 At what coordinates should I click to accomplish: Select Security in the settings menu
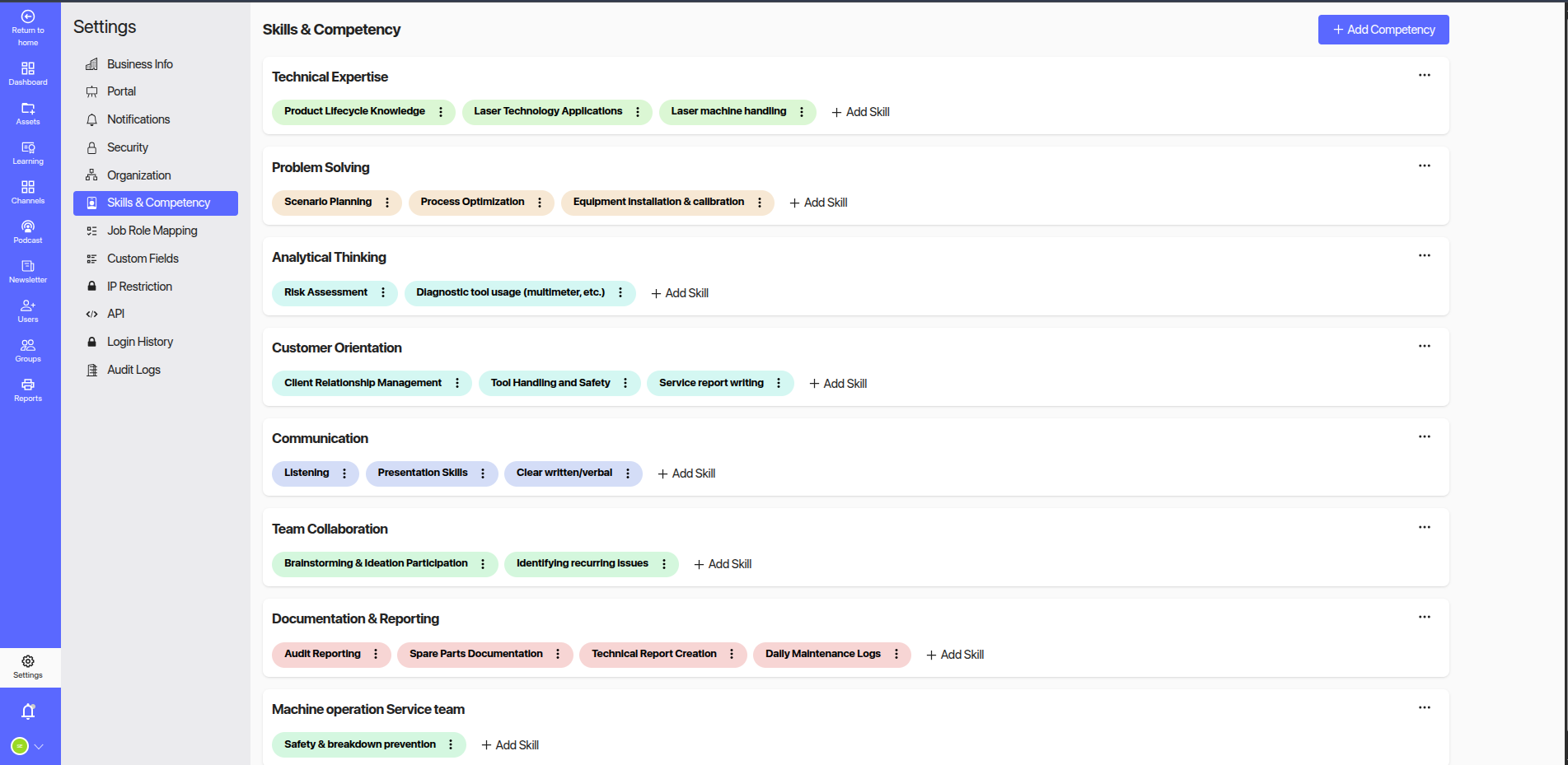coord(128,147)
